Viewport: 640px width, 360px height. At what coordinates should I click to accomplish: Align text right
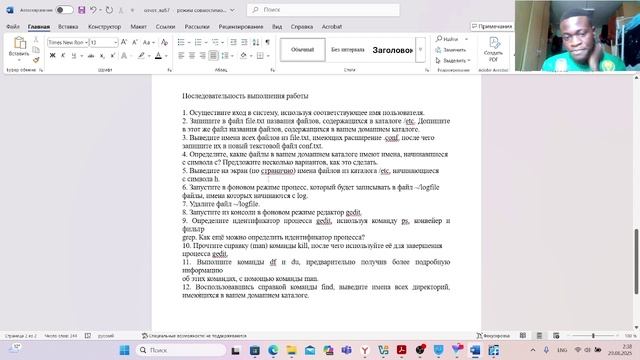pos(203,56)
